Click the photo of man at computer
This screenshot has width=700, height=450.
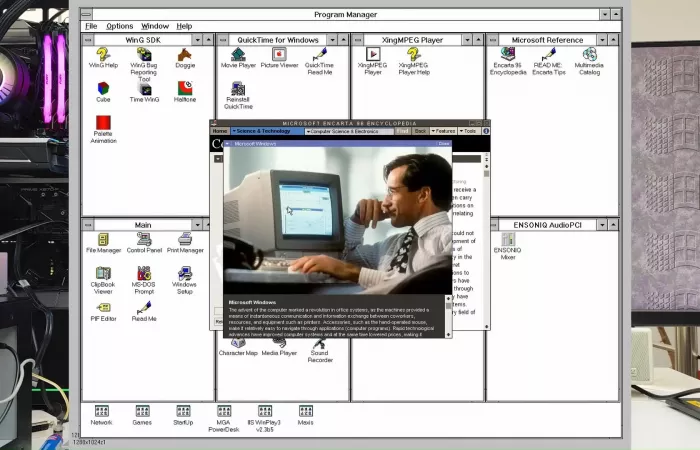(x=337, y=220)
